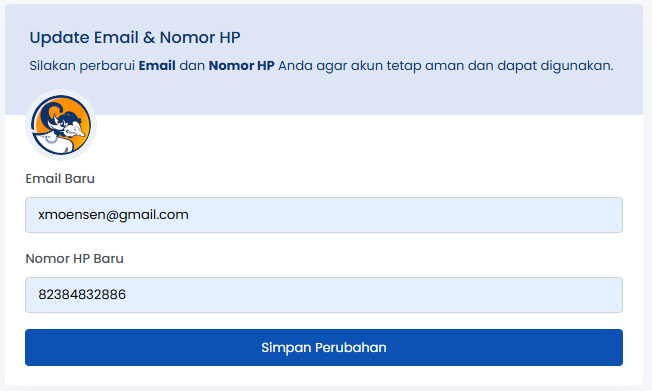Focus the Email Baru input field

[x=324, y=215]
